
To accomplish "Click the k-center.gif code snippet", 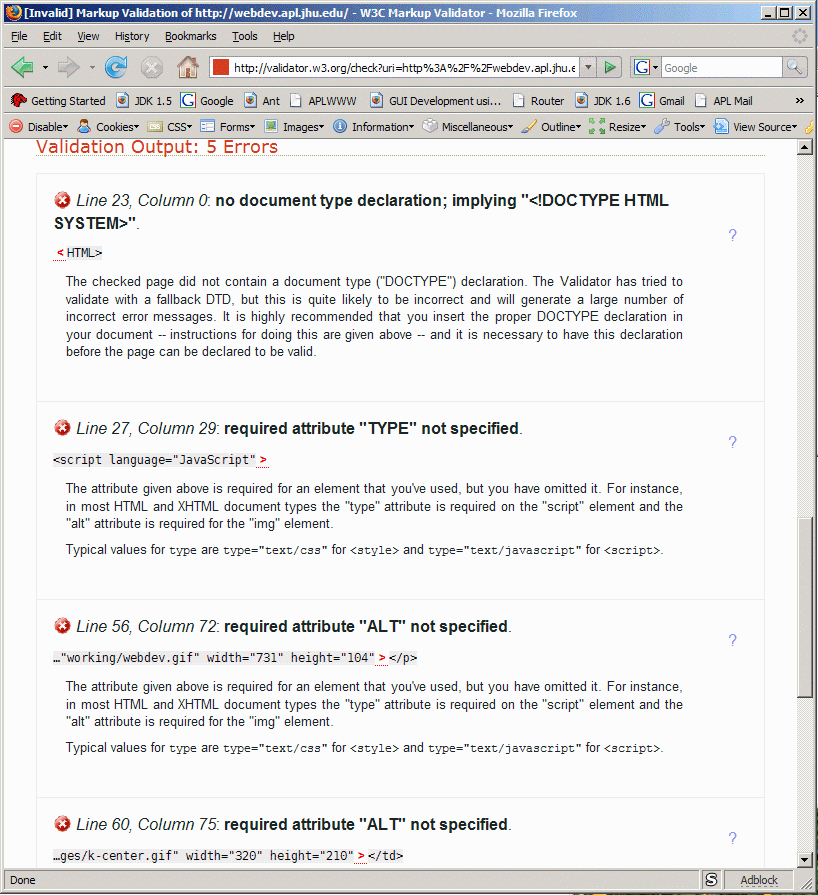I will 228,856.
